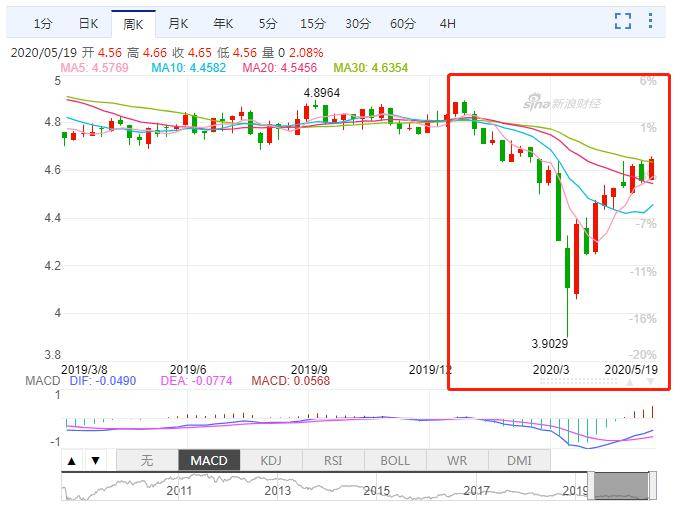Open the three-dot more options menu
This screenshot has height=507, width=689.
point(652,22)
